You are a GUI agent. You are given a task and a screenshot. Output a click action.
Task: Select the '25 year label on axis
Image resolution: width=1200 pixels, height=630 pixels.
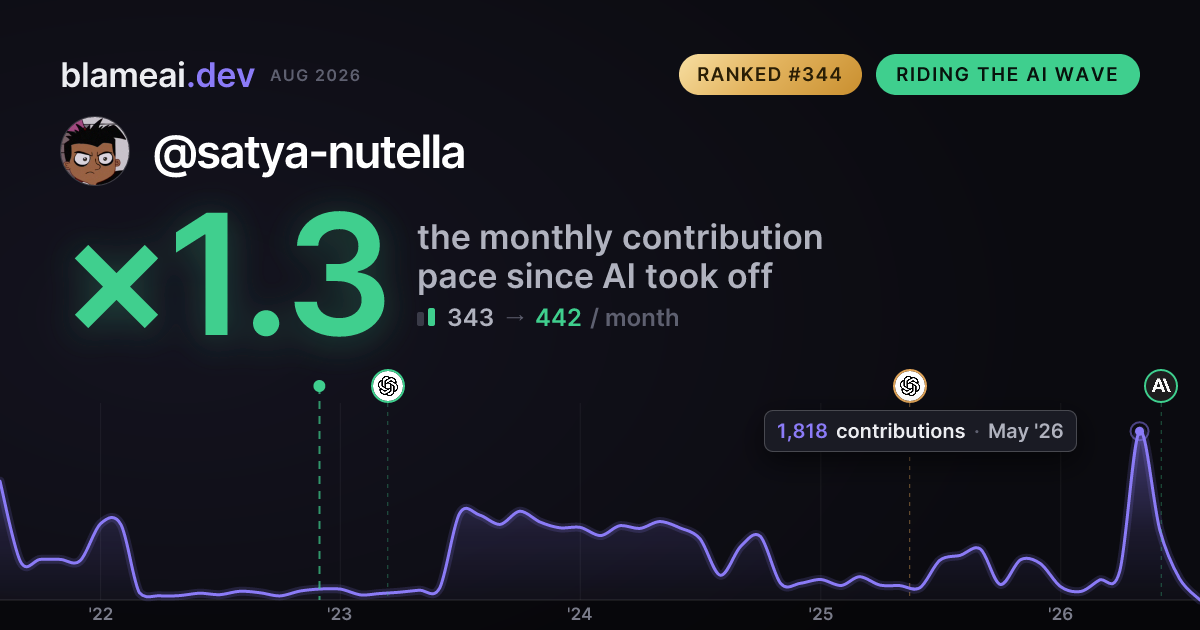click(820, 614)
